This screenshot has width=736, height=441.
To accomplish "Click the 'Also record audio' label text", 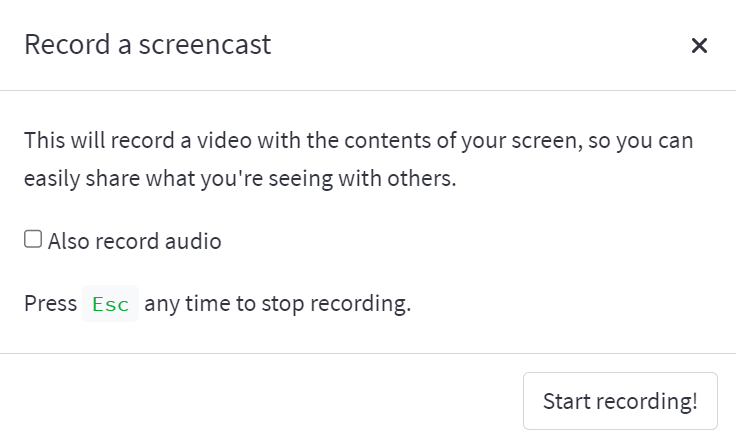I will [134, 241].
